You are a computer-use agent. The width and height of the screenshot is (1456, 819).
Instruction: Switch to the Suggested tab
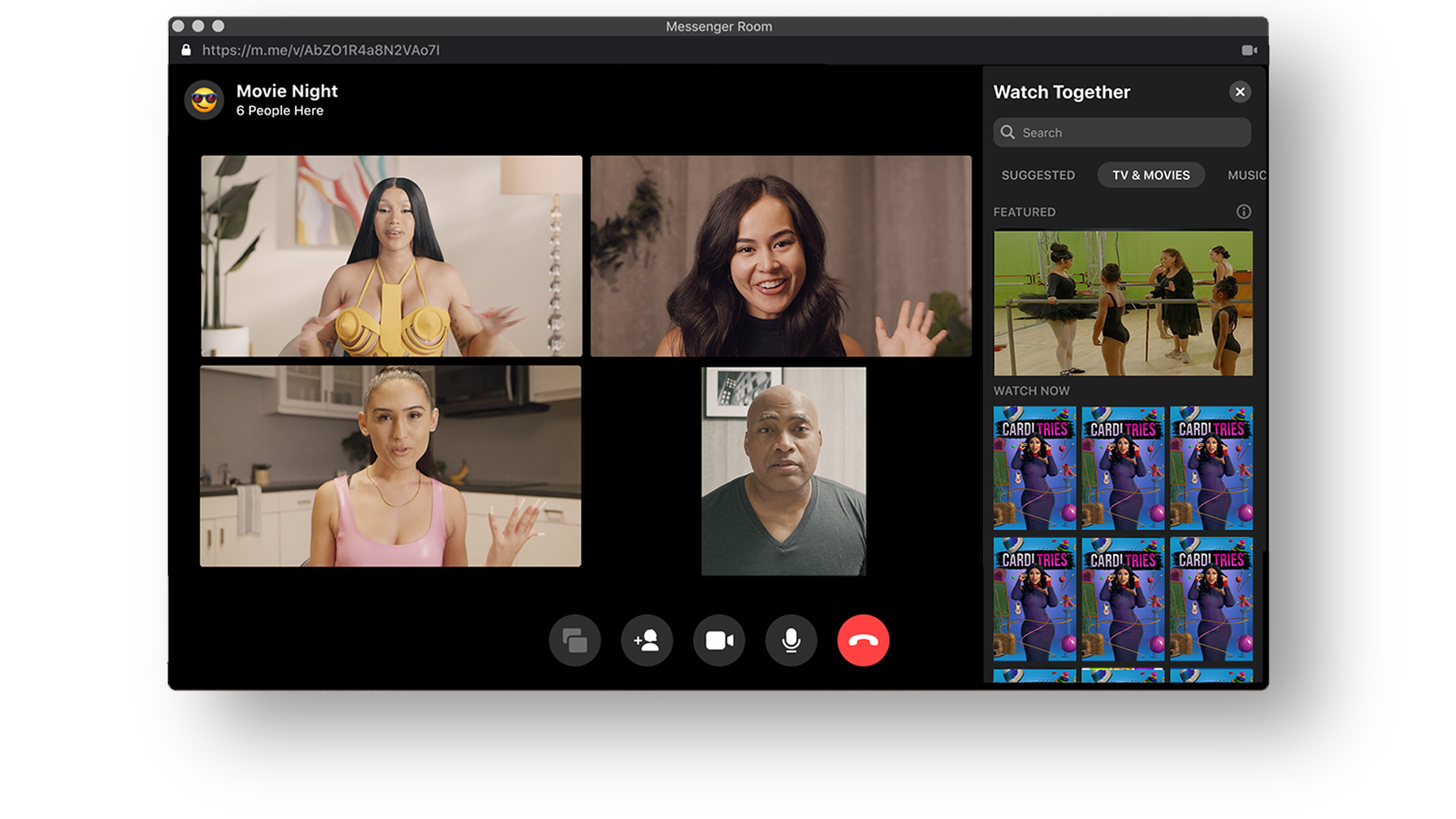[x=1038, y=175]
